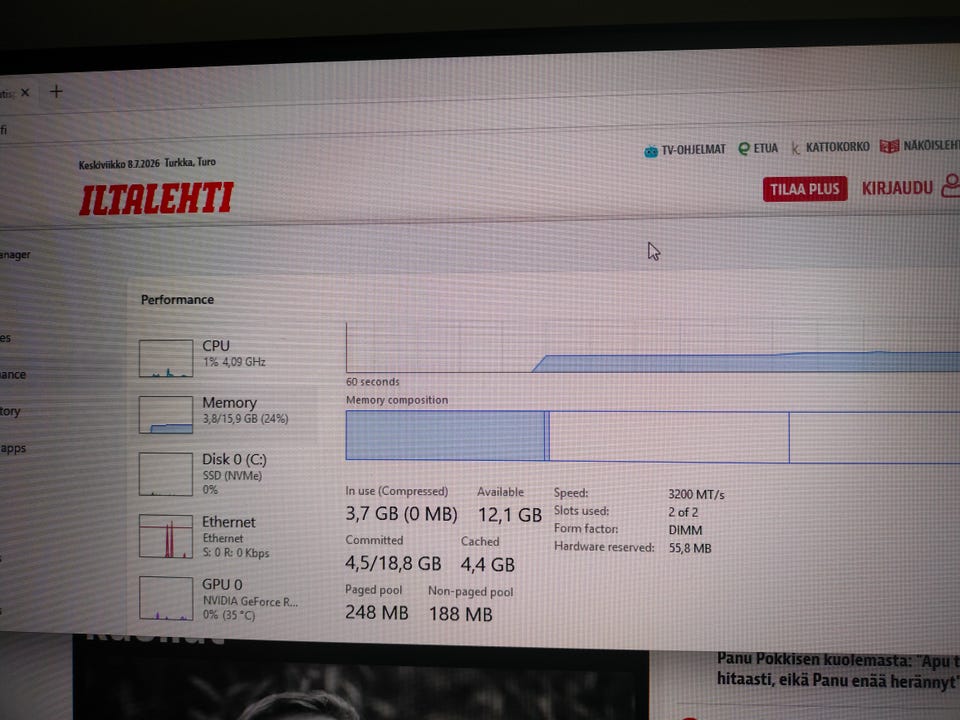Open a new browser tab with plus
The image size is (960, 720).
(x=56, y=92)
